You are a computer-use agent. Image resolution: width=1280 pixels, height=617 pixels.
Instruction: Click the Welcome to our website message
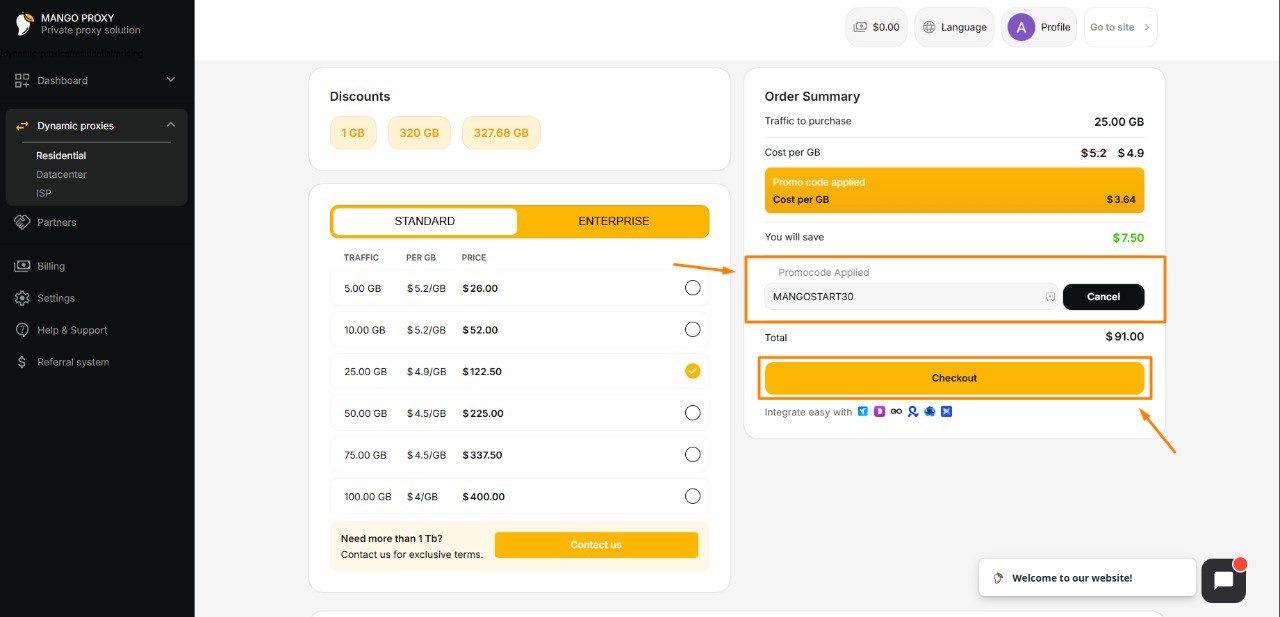(x=1087, y=578)
